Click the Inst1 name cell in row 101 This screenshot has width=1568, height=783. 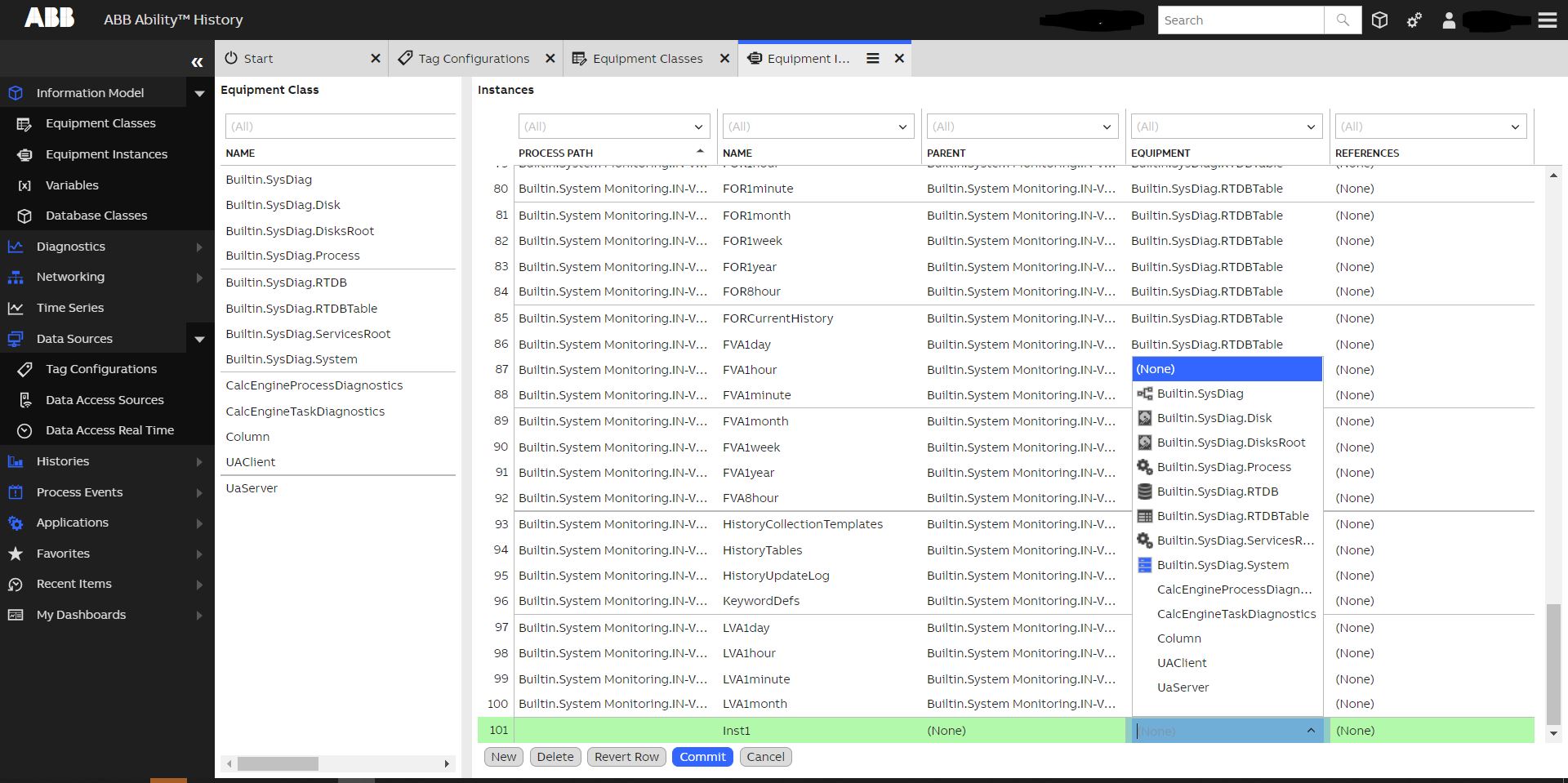pos(819,731)
